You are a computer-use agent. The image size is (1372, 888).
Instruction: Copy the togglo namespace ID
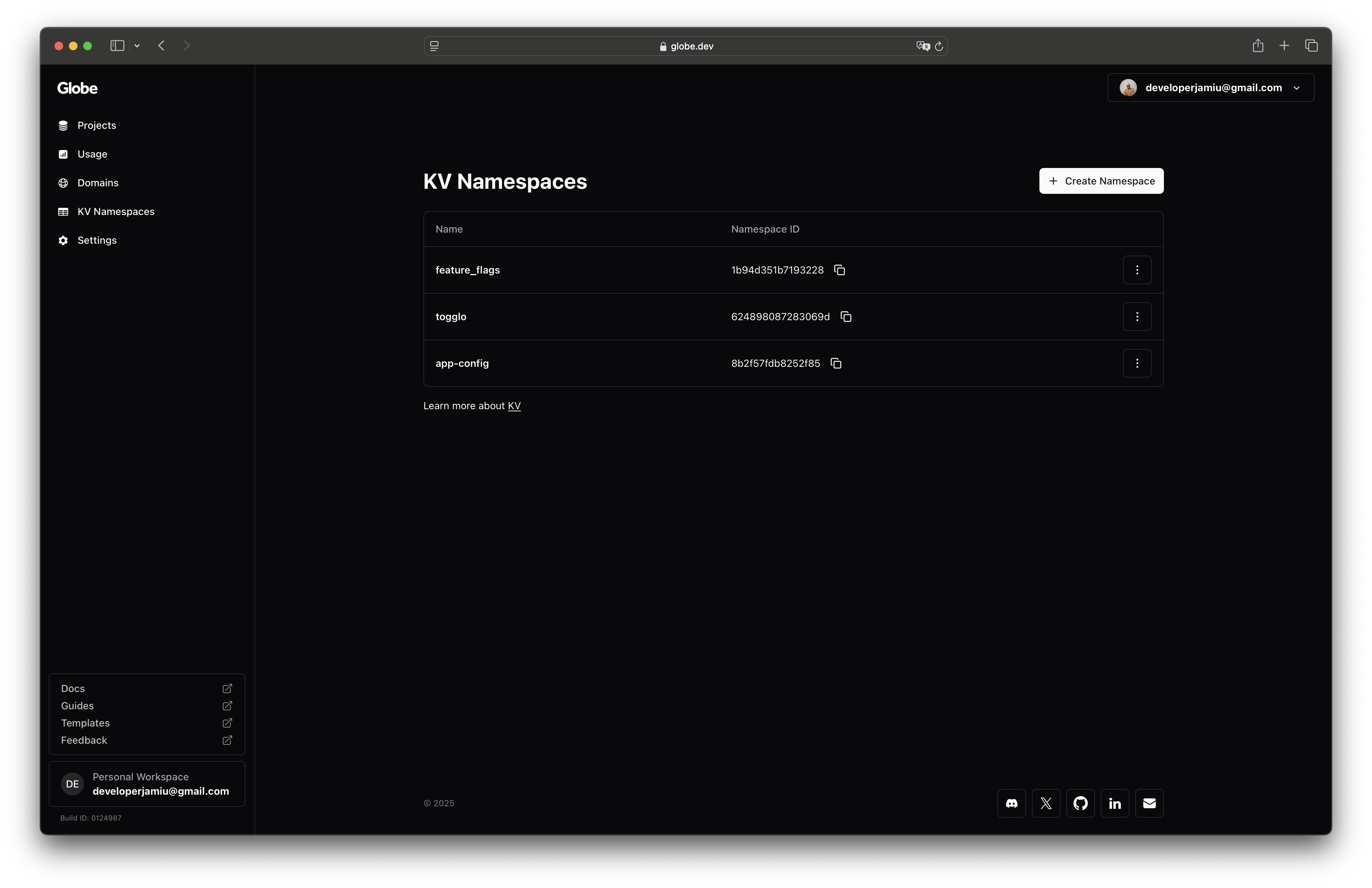pyautogui.click(x=845, y=317)
